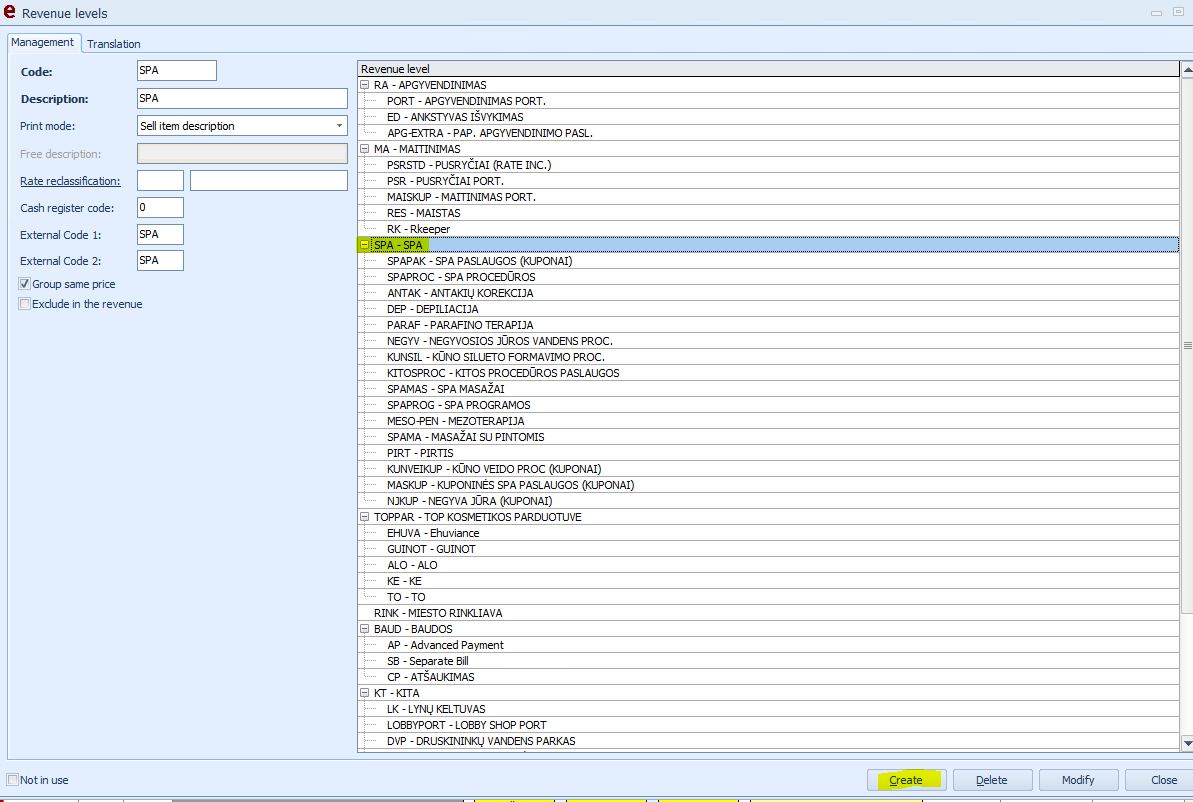Click the Code input field
Screen dimensions: 1193x802
tap(177, 71)
